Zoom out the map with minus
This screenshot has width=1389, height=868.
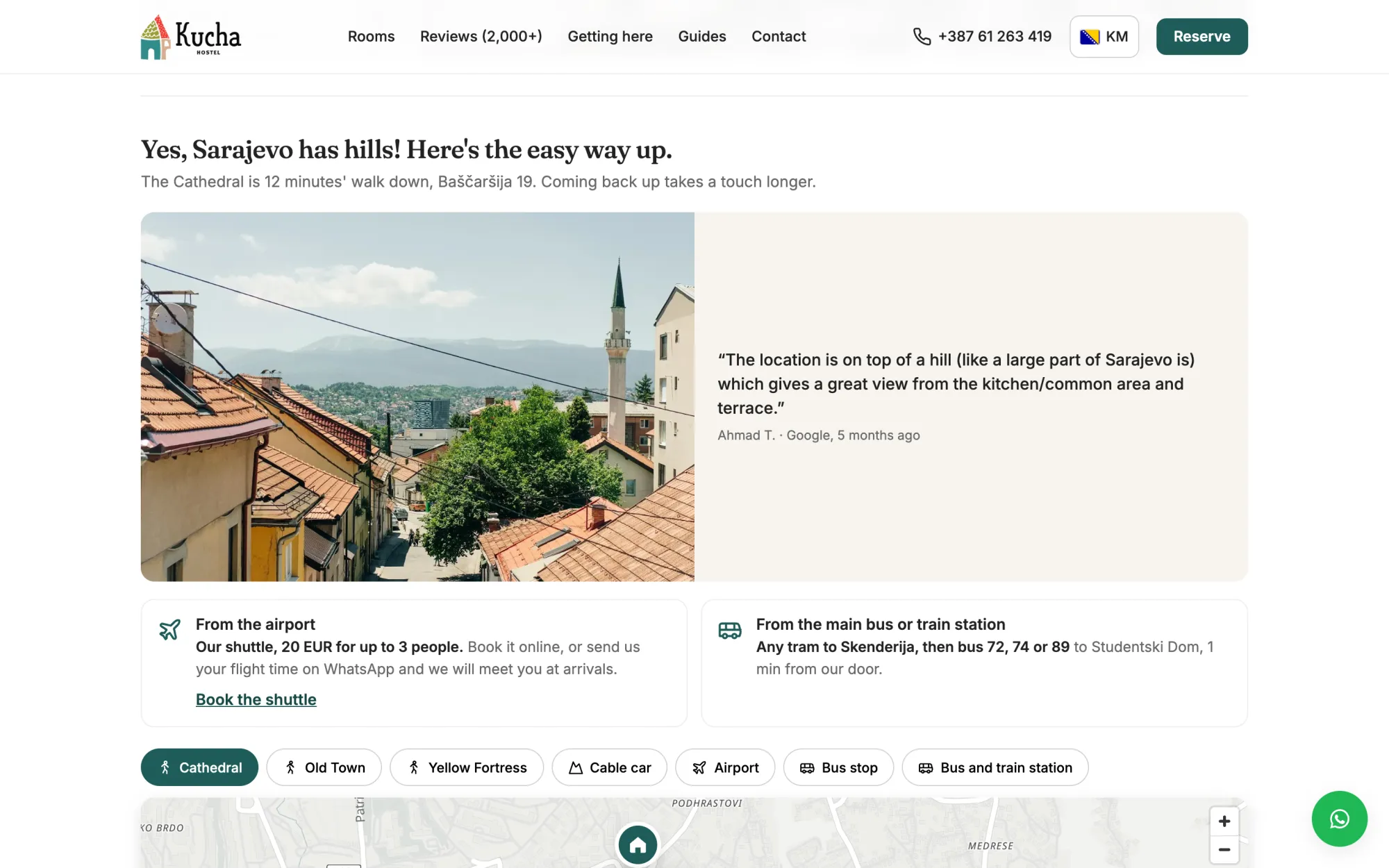[1224, 850]
